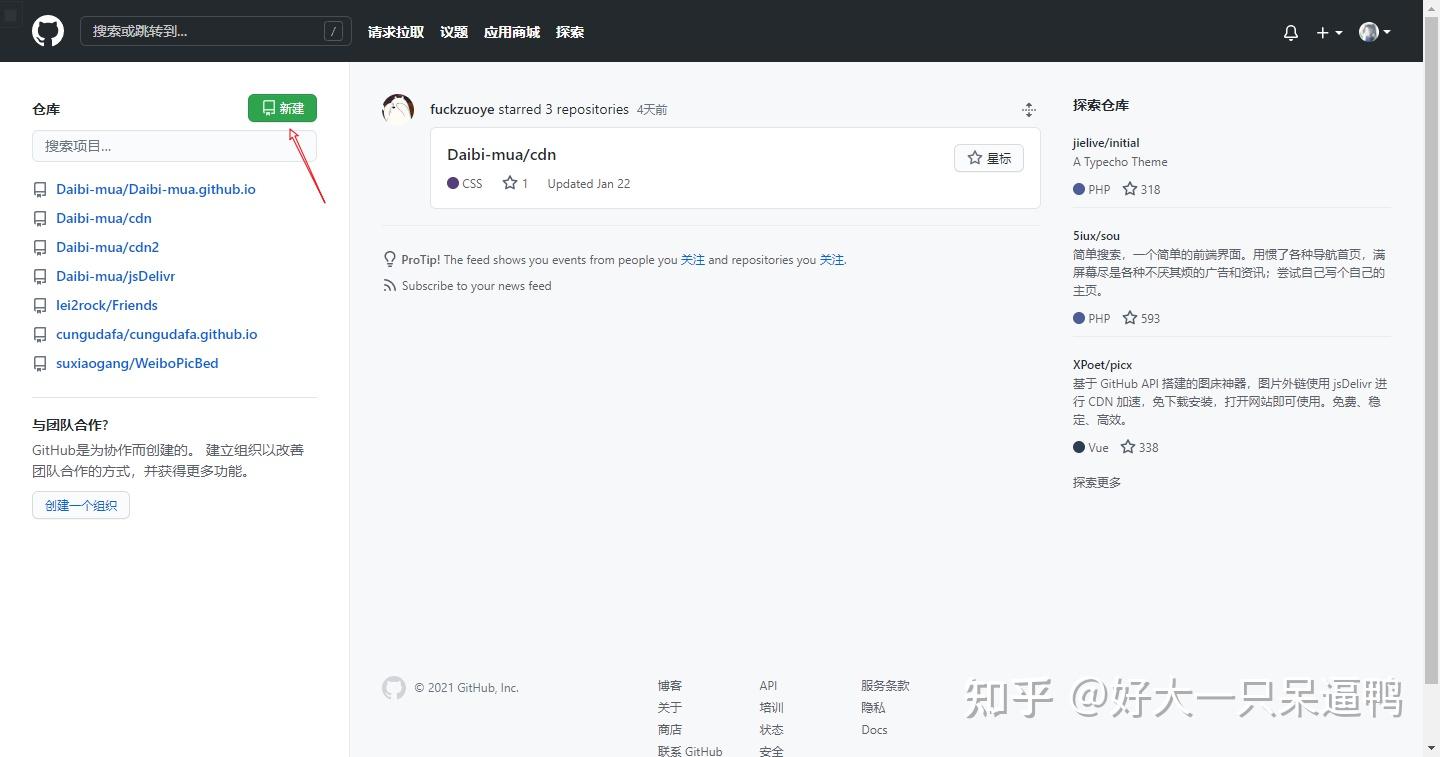
Task: Click the footer GitHub mark icon
Action: (394, 688)
